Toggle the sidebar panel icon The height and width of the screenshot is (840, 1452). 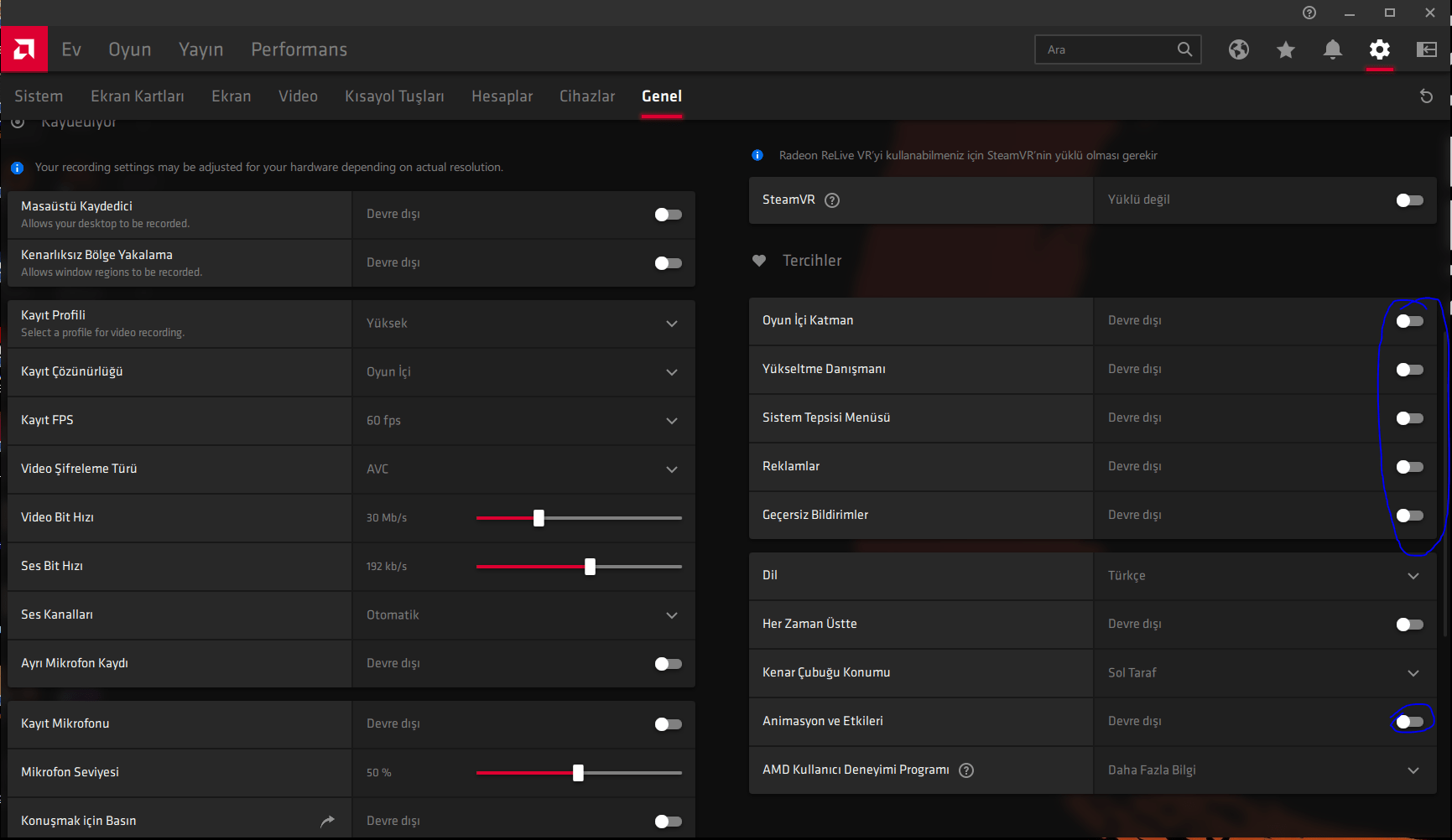[x=1427, y=49]
